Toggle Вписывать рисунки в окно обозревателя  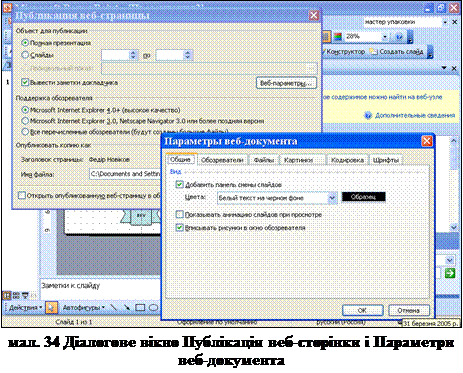tap(179, 228)
